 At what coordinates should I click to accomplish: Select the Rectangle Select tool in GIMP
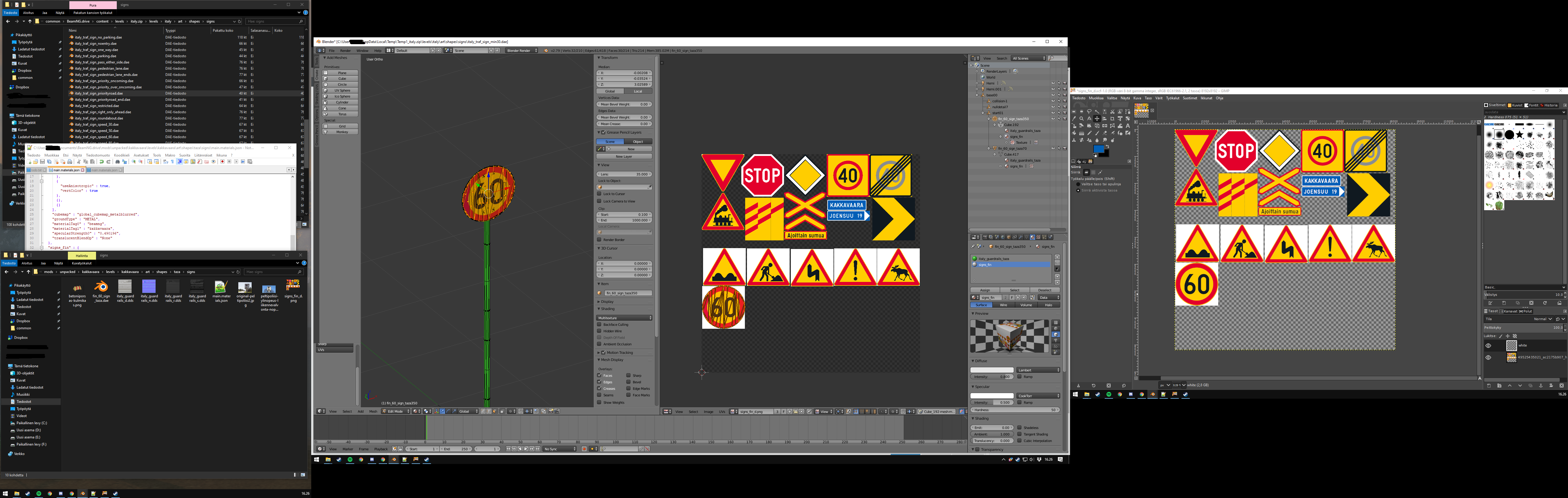tap(1074, 111)
